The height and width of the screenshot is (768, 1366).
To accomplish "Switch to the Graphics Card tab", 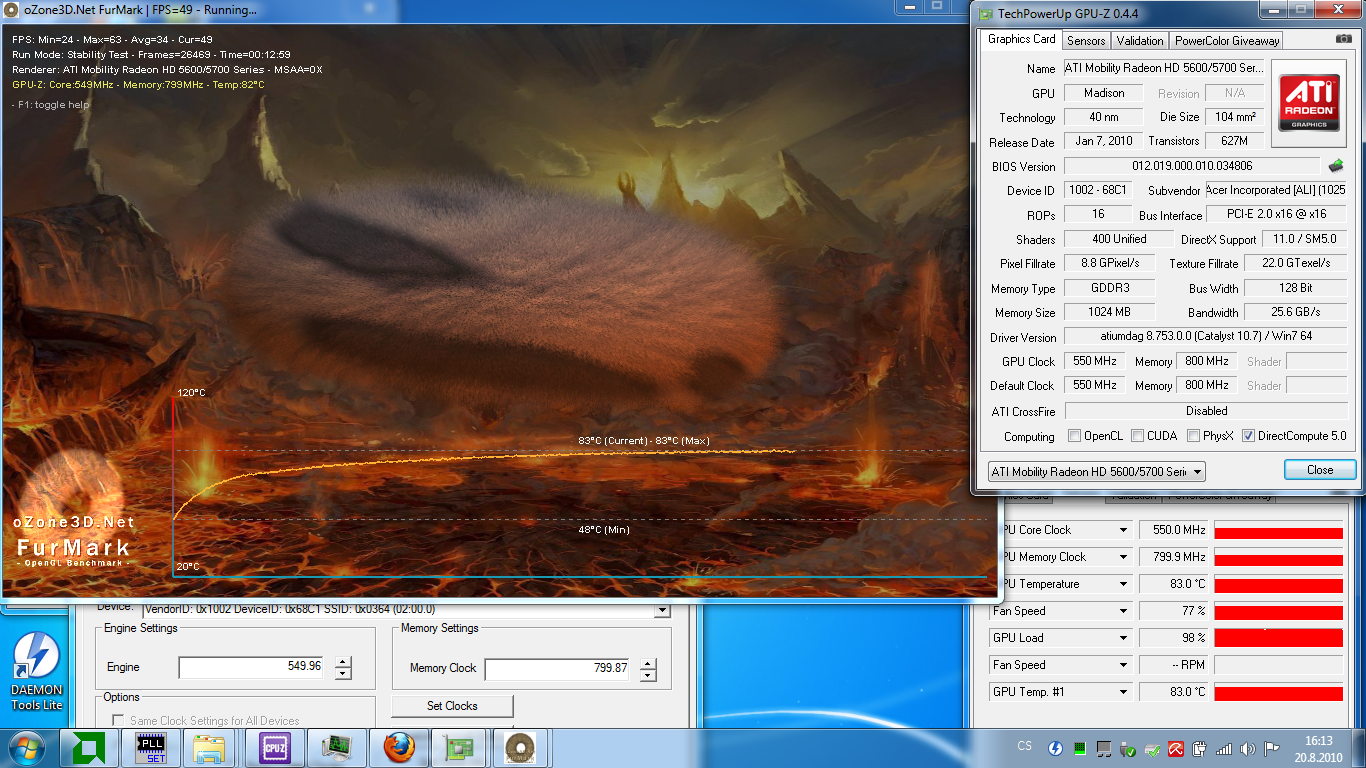I will click(x=1021, y=39).
